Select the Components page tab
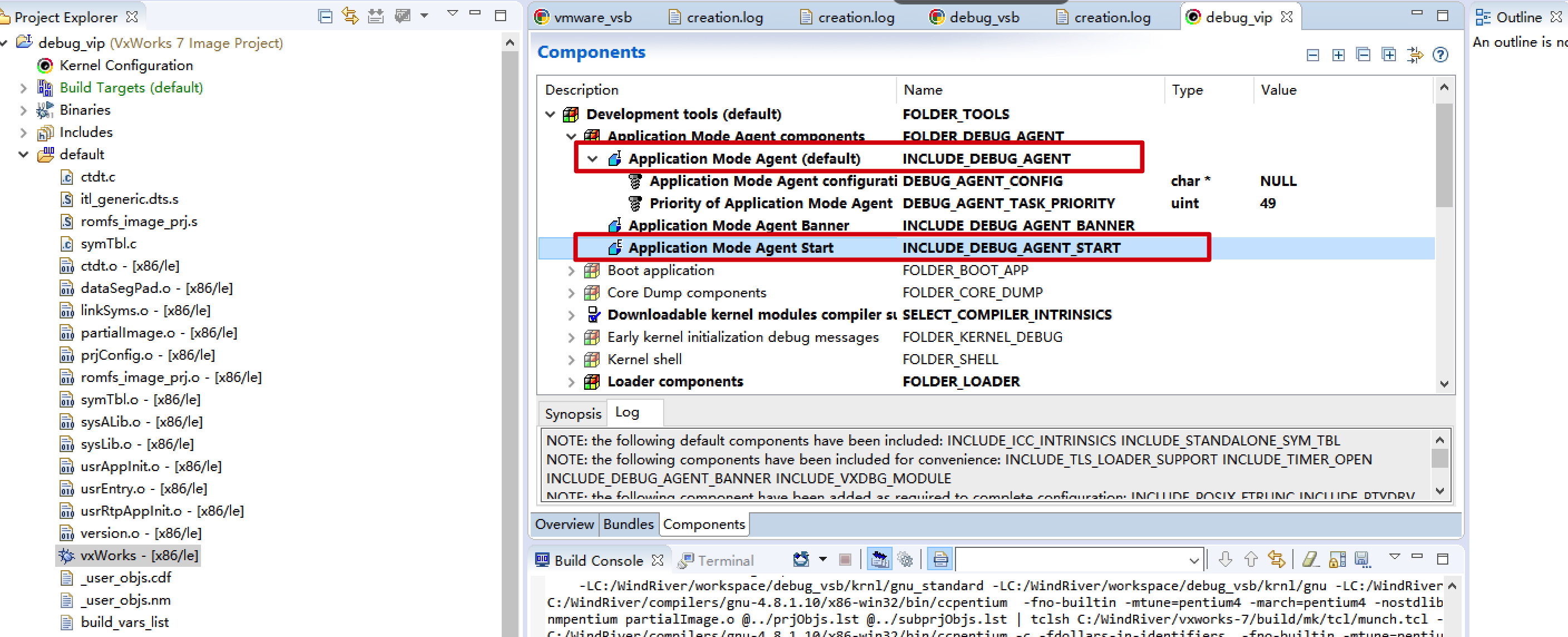Screen dimensions: 1568x637 (x=704, y=525)
